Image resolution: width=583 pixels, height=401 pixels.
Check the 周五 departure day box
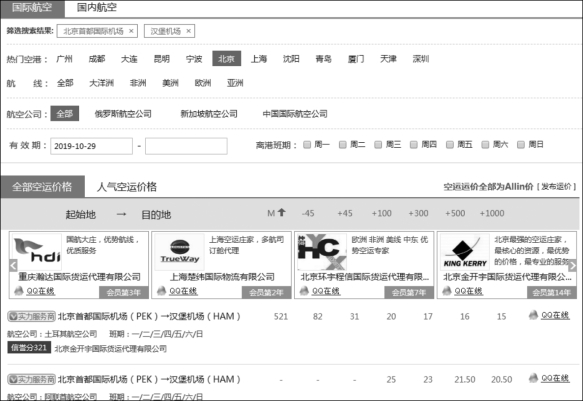tap(450, 145)
